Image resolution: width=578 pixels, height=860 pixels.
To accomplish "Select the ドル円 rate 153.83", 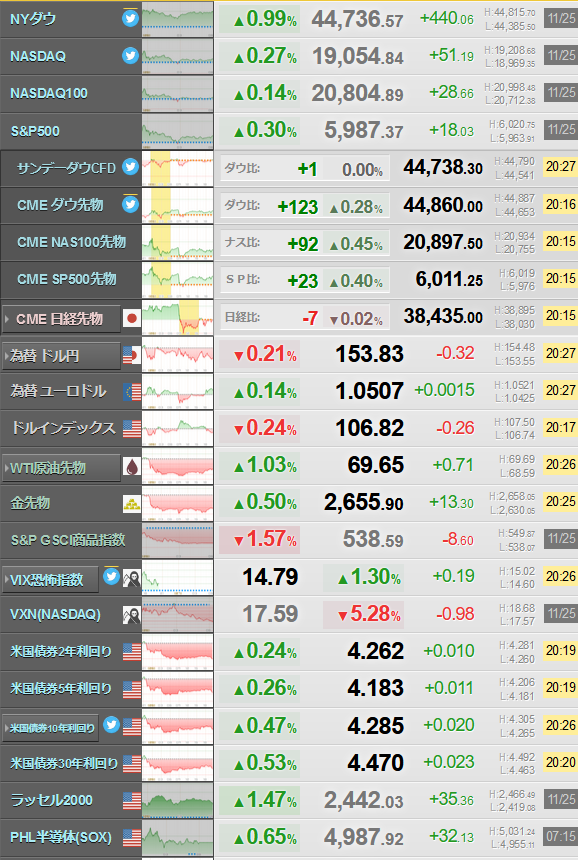I will (x=370, y=354).
